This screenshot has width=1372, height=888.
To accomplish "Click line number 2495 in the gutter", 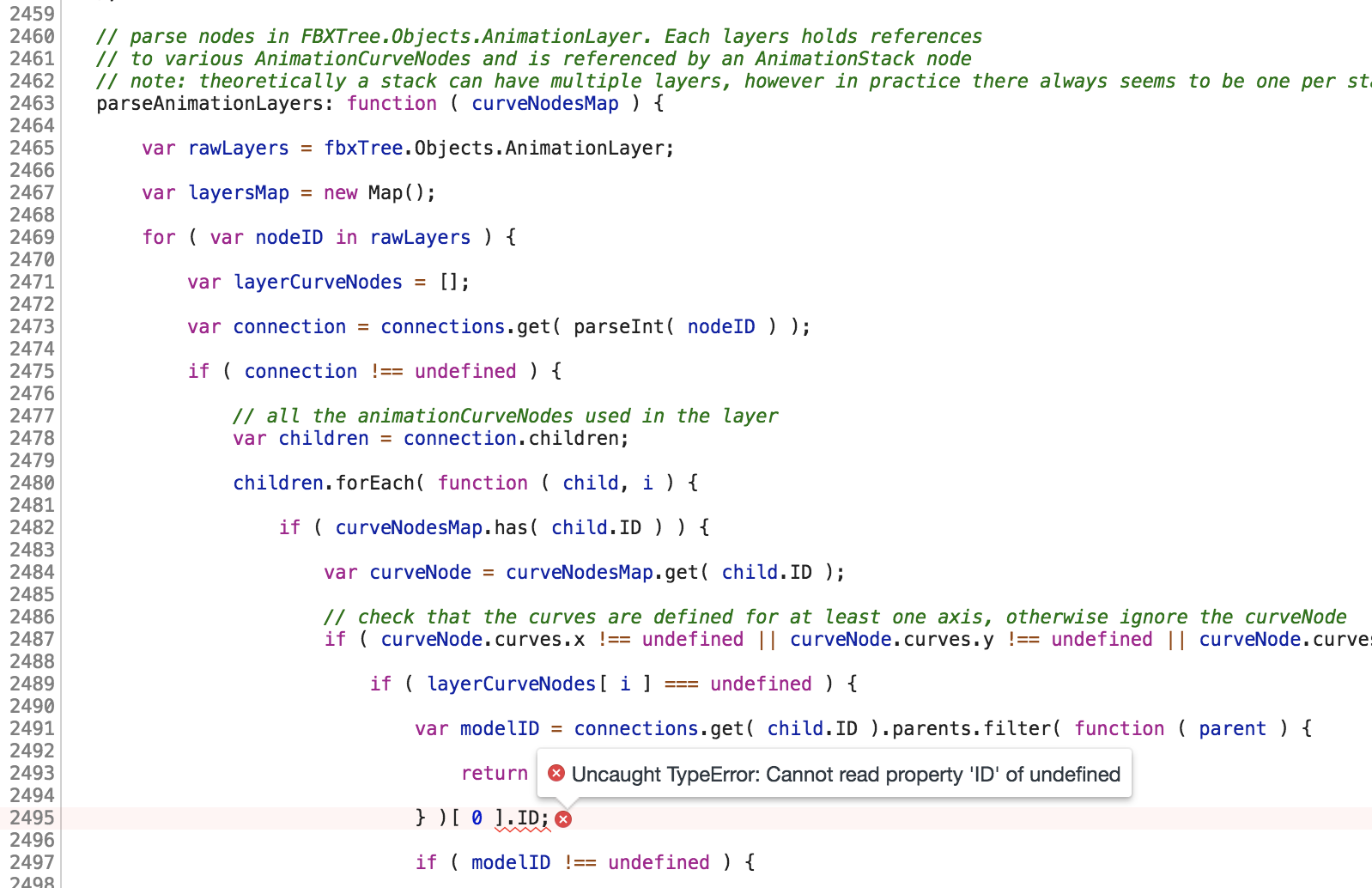I will 32,818.
